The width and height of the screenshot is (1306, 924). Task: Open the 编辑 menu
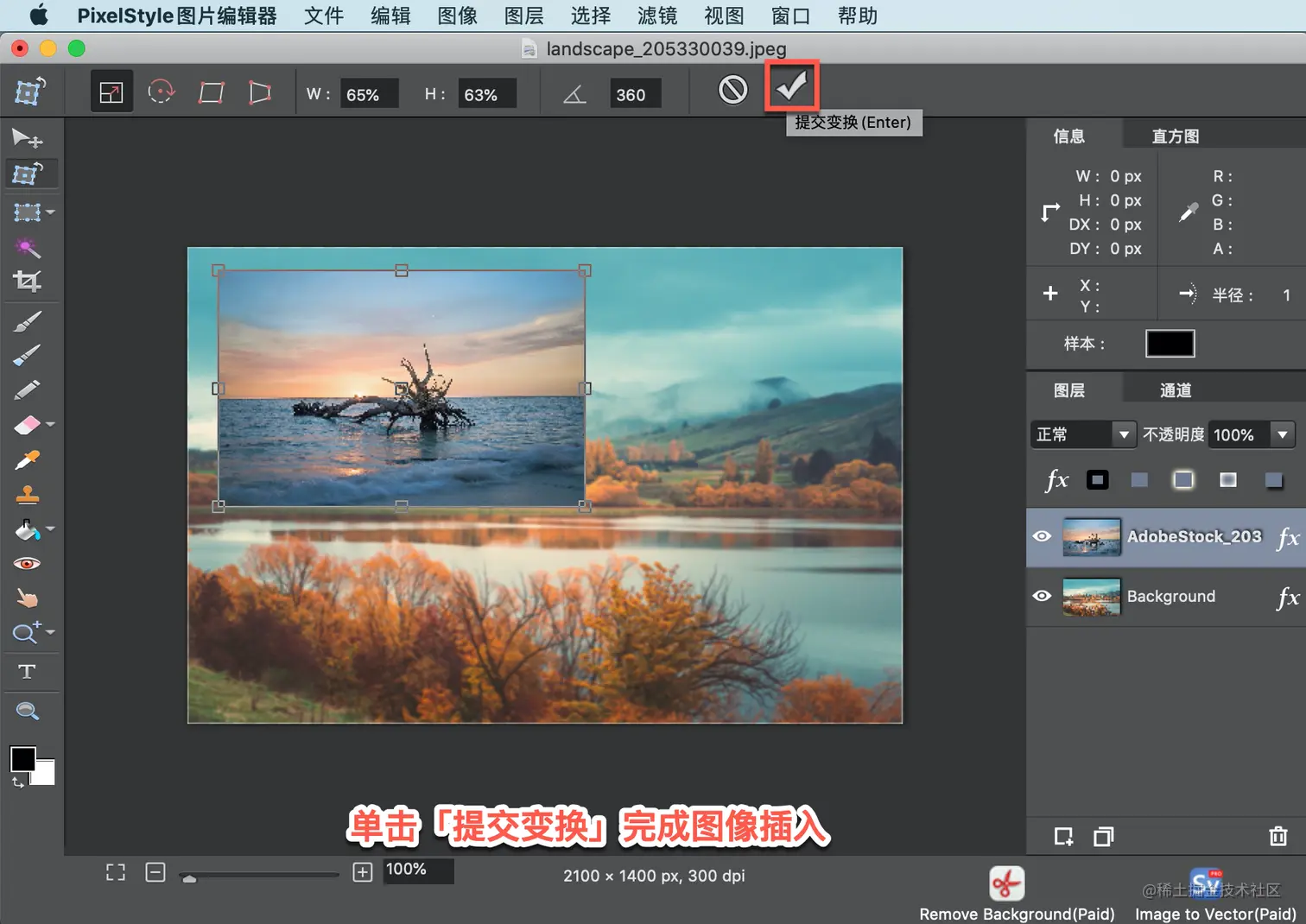[x=390, y=16]
